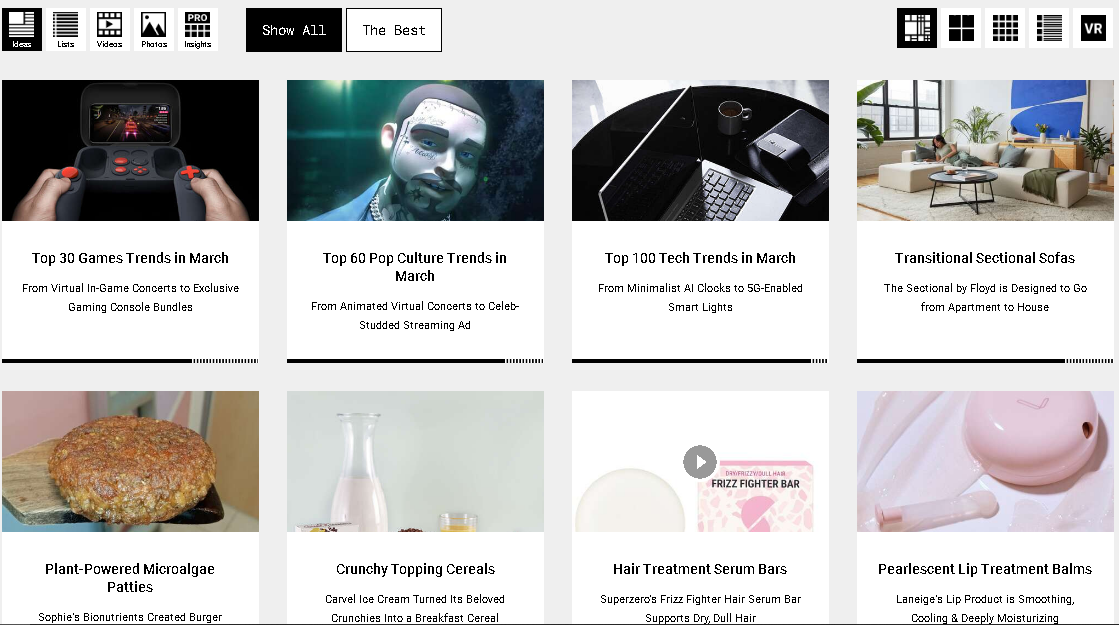Open Plant-Powered Microalgae Patties article
The image size is (1119, 625).
pyautogui.click(x=130, y=578)
